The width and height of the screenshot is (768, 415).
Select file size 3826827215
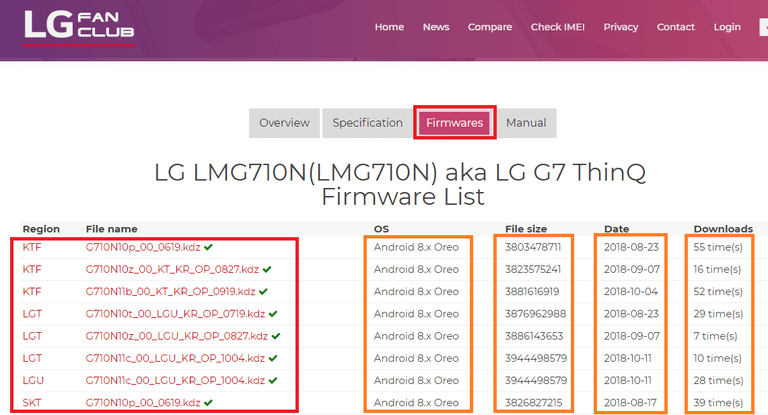(x=533, y=403)
